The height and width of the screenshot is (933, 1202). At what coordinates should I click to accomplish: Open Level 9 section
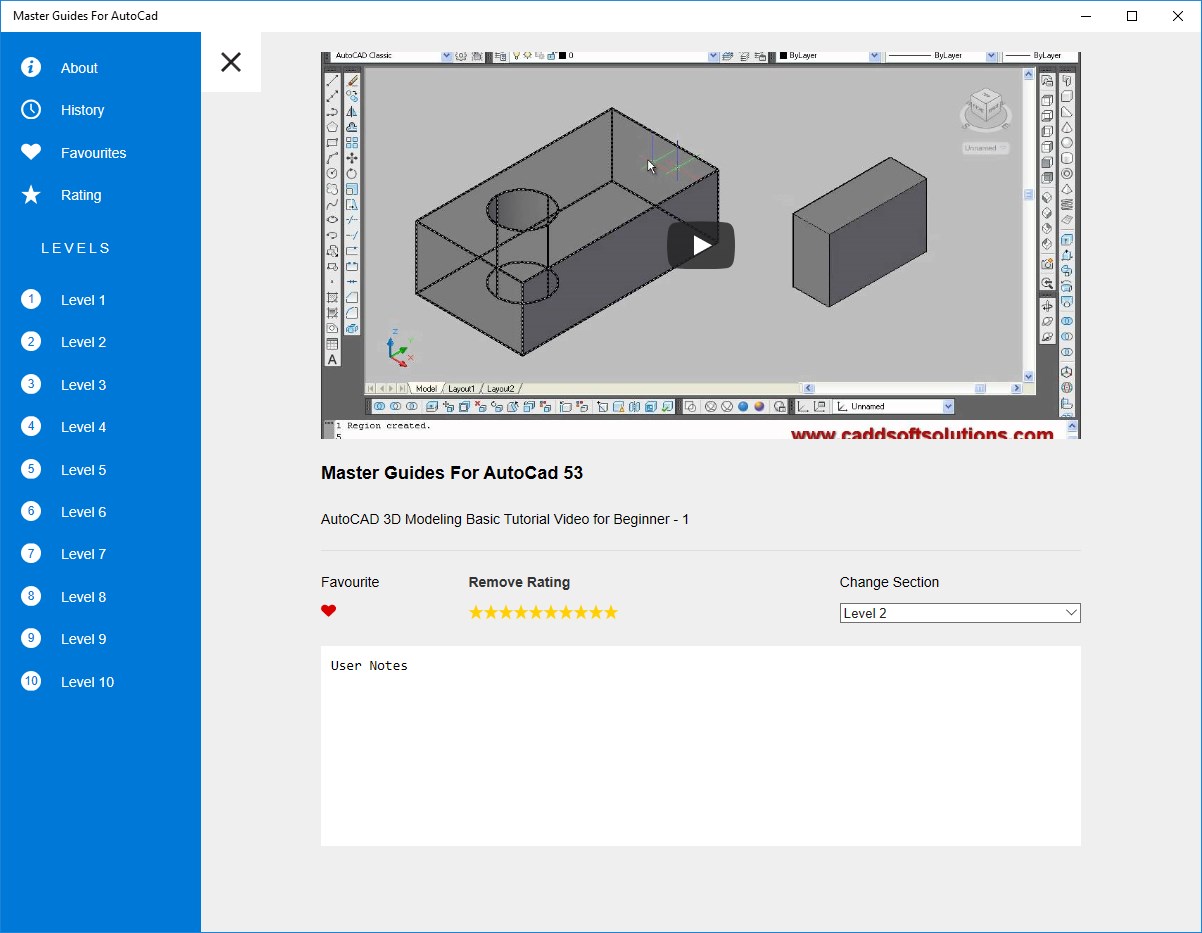83,639
